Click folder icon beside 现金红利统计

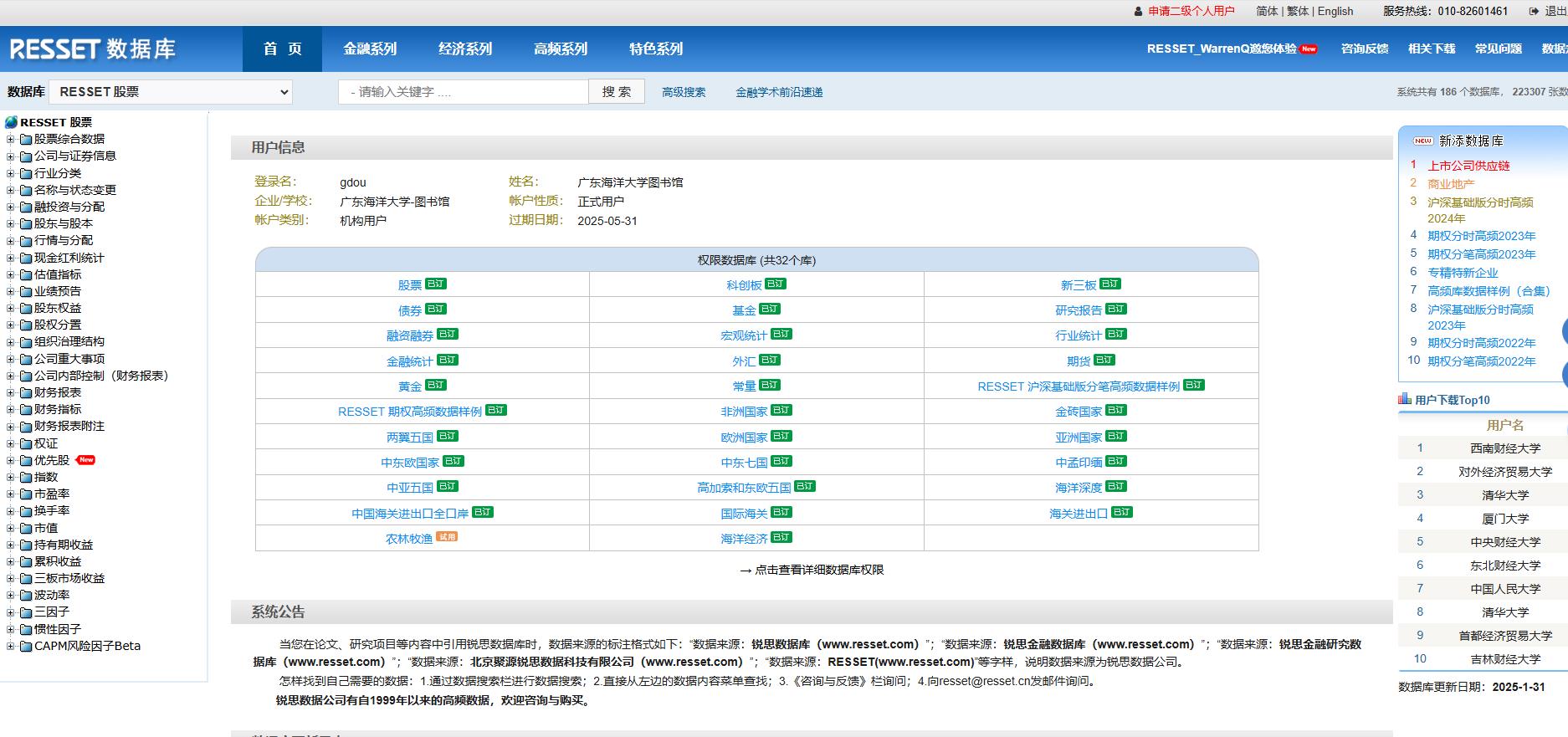coord(25,258)
